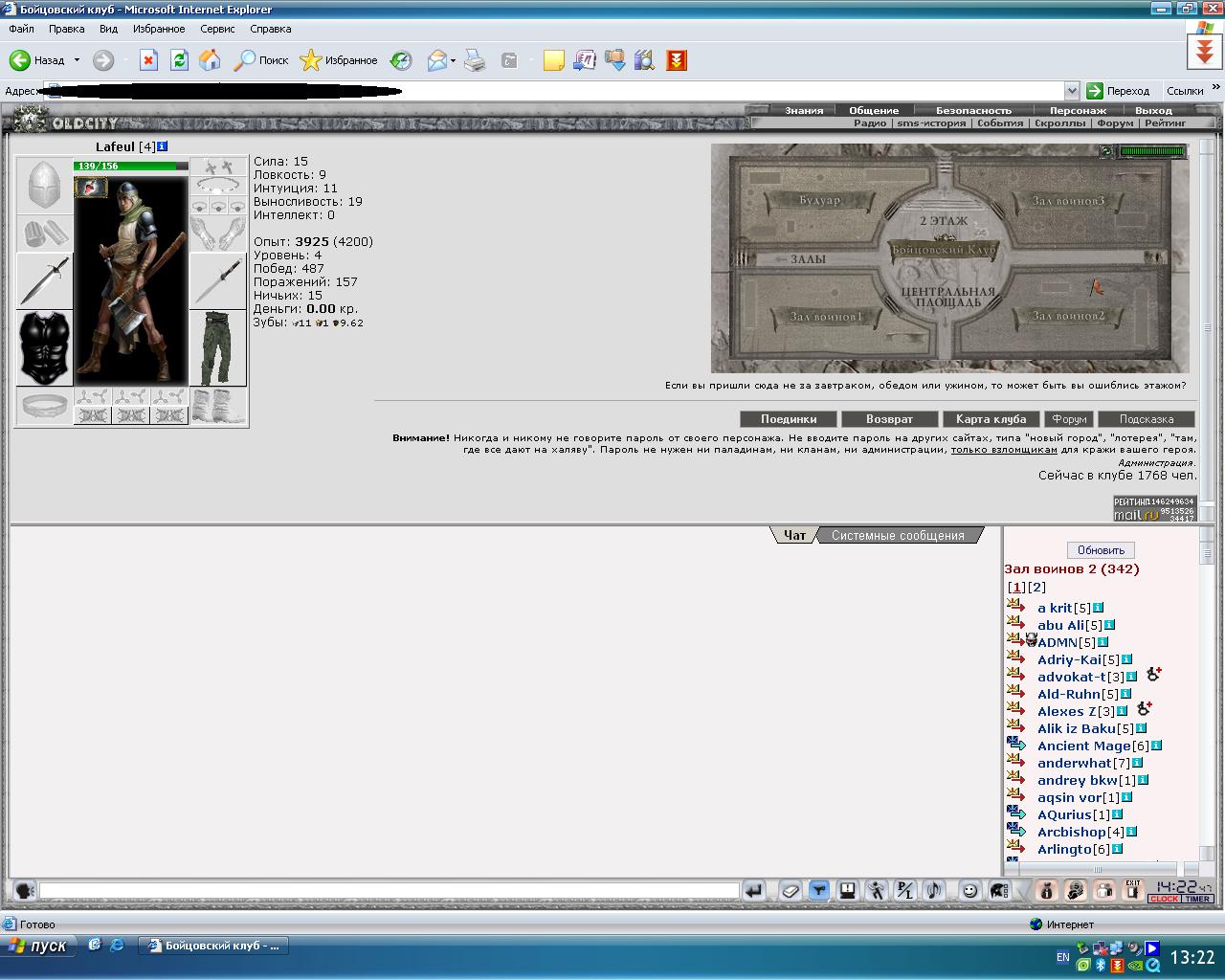Go to player list page [2]
The image size is (1225, 980).
[x=1037, y=588]
